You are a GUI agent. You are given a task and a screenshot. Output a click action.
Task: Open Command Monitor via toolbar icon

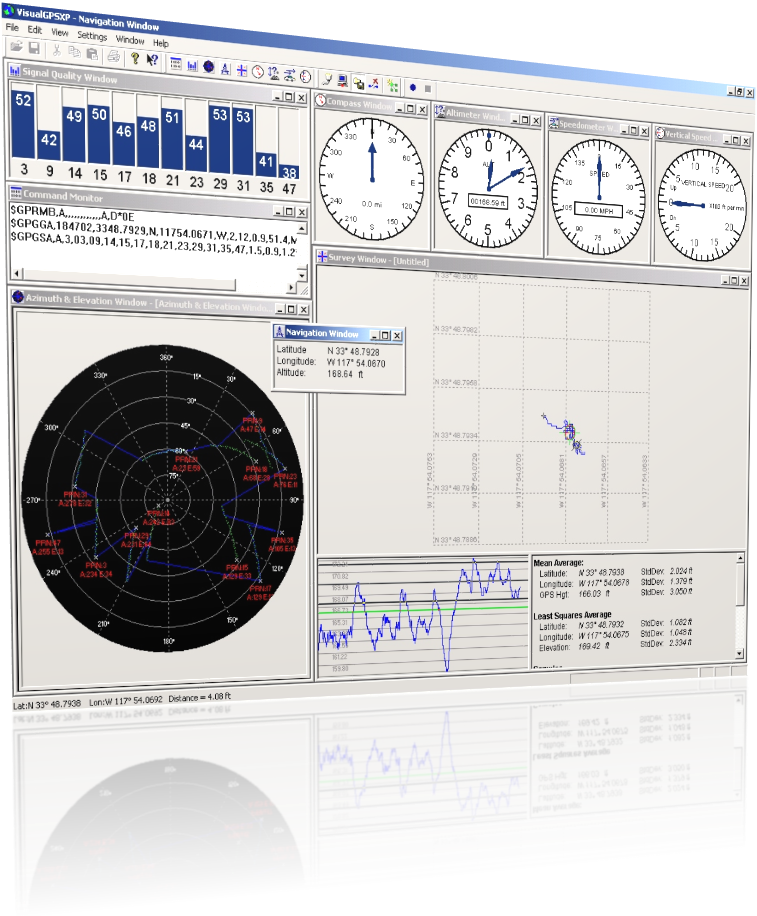(x=175, y=64)
